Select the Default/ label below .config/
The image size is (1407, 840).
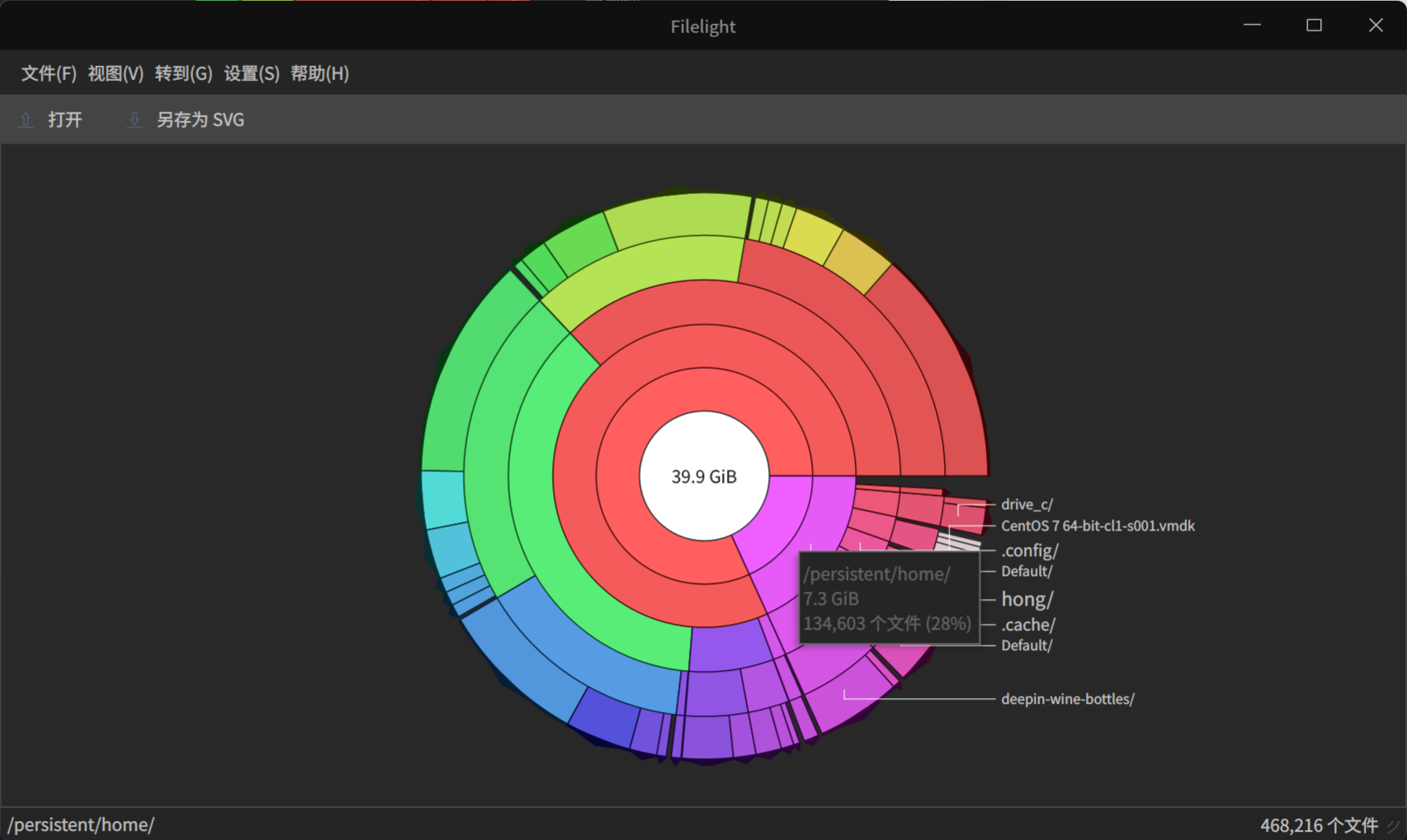(x=1027, y=571)
